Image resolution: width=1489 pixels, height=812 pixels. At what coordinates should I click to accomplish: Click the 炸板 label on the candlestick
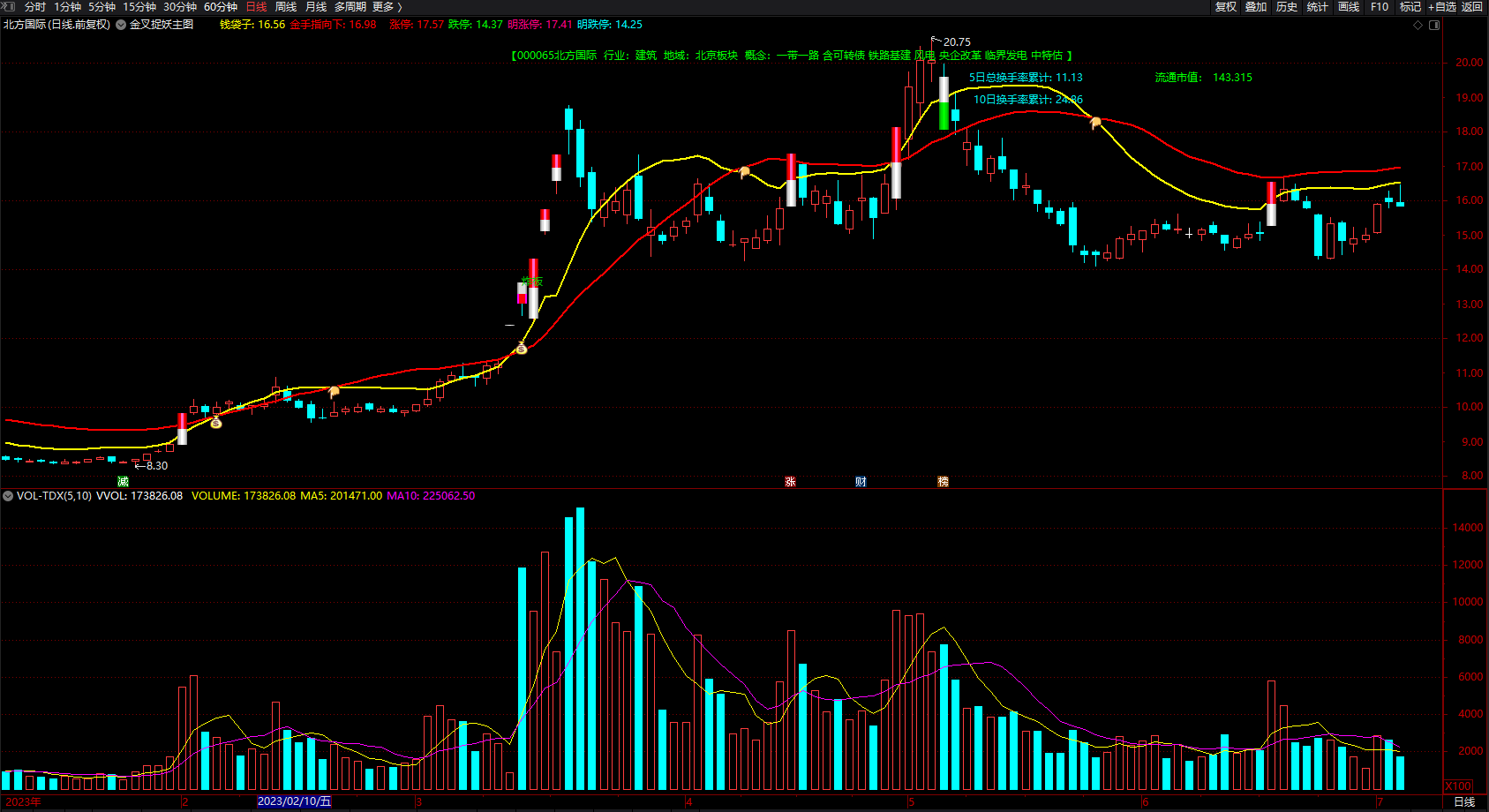[x=532, y=282]
